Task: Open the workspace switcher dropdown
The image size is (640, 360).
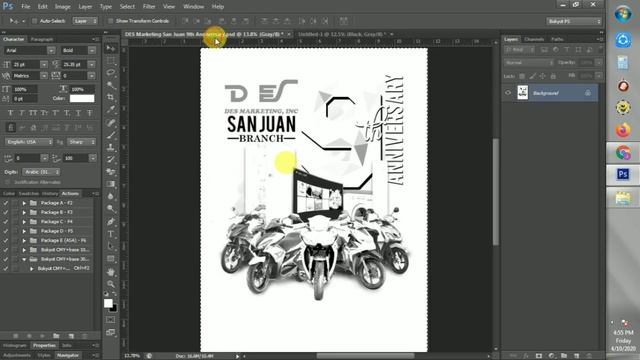Action: point(574,21)
